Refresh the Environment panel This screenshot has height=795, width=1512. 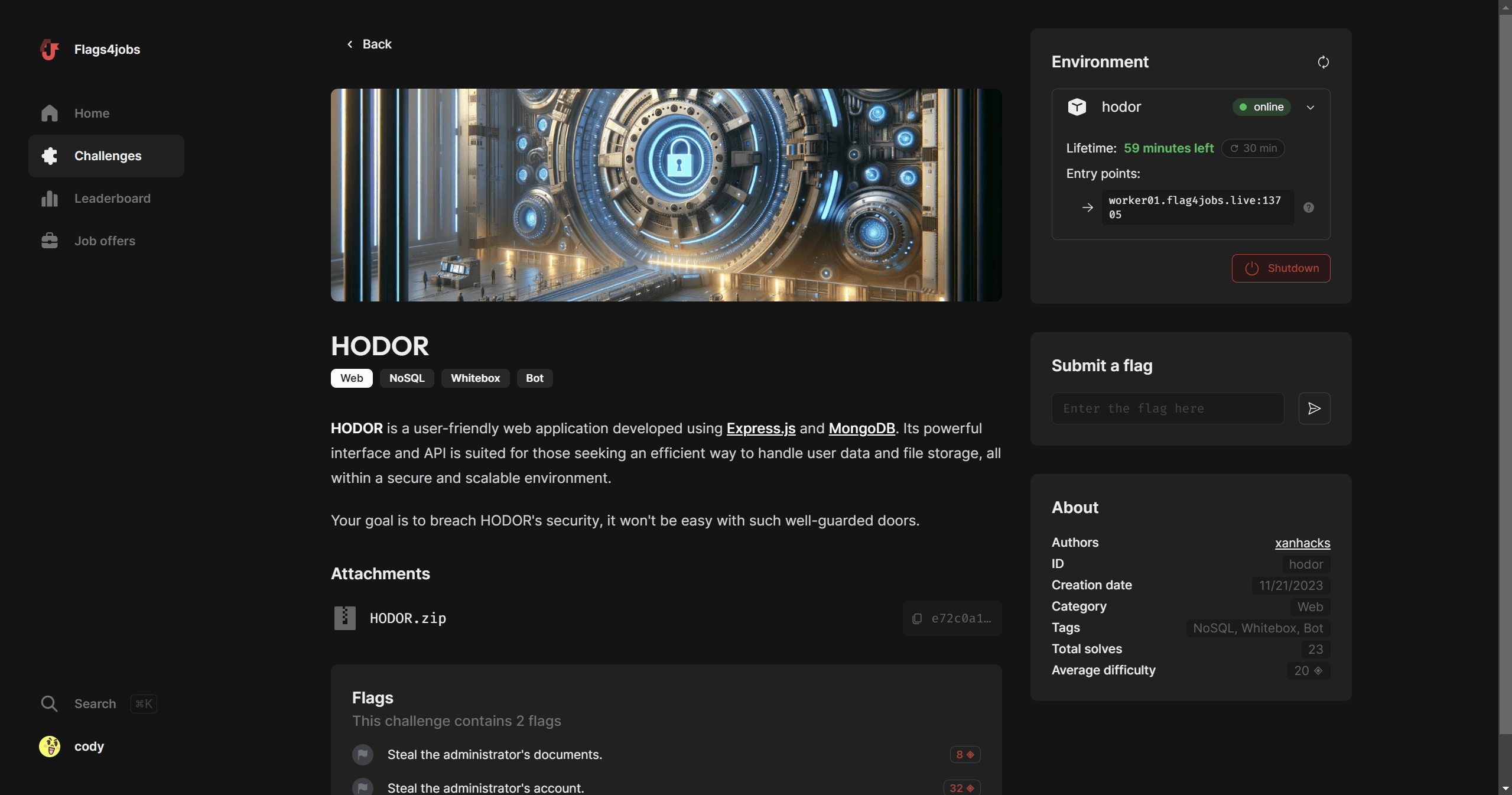1323,62
